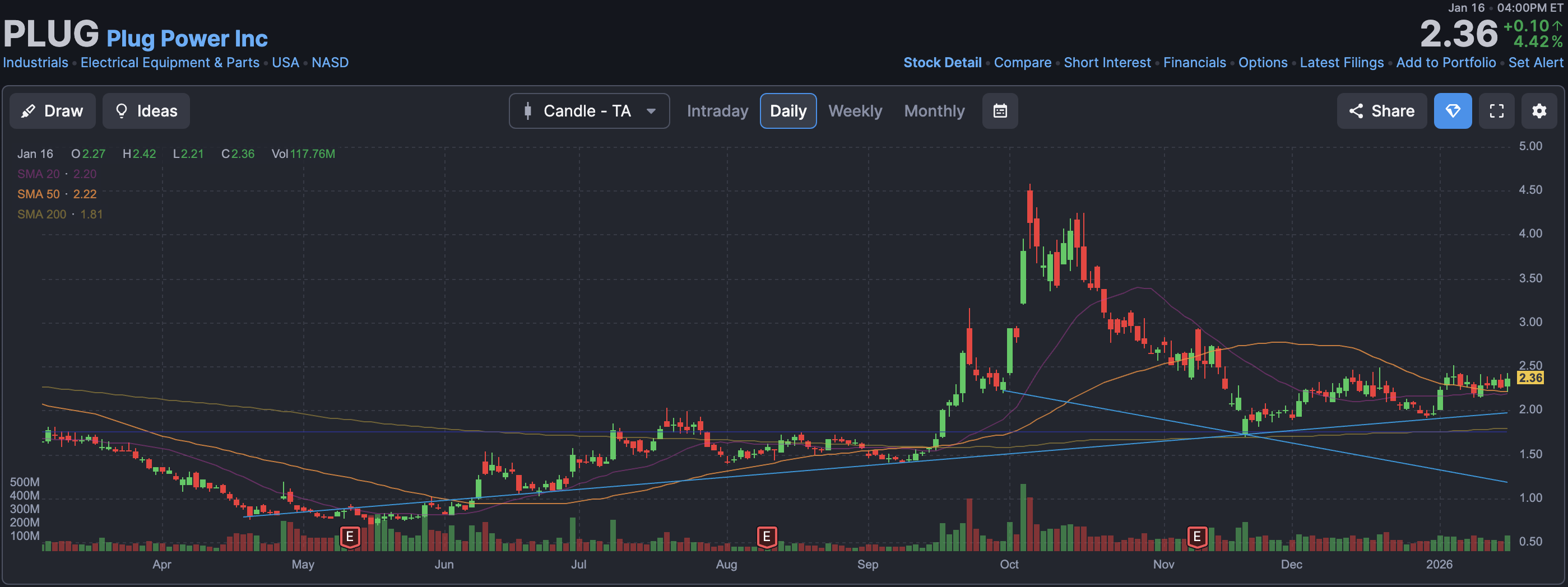Viewport: 1568px width, 587px height.
Task: Open the Stock Detail link
Action: (x=942, y=62)
